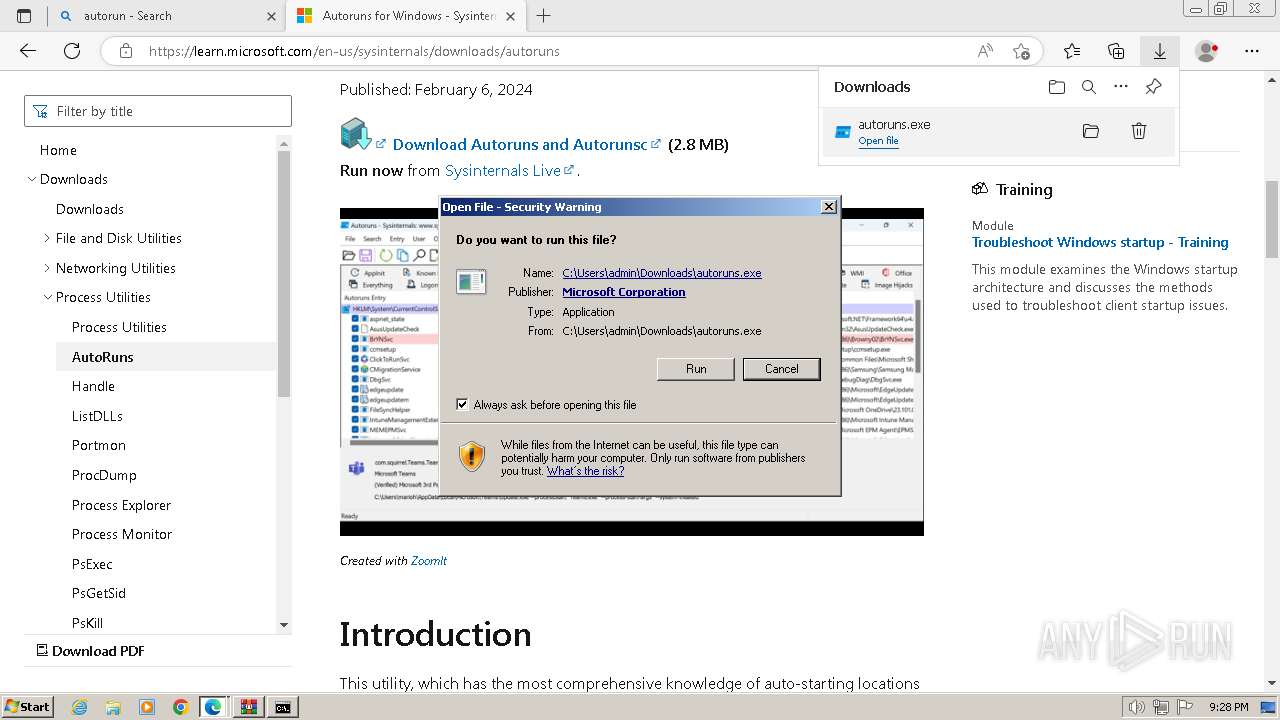The image size is (1280, 720).
Task: Open Read Aloud from the address bar
Action: click(x=985, y=51)
